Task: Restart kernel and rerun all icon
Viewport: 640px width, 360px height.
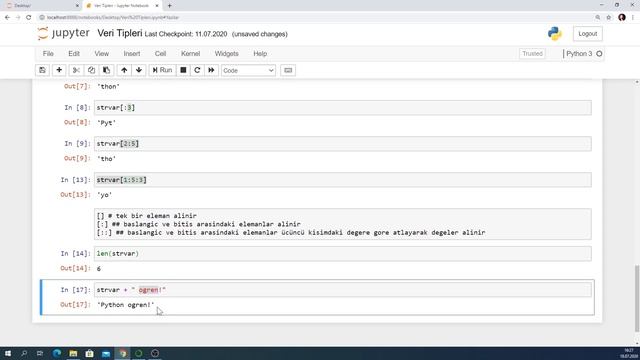Action: tap(211, 70)
